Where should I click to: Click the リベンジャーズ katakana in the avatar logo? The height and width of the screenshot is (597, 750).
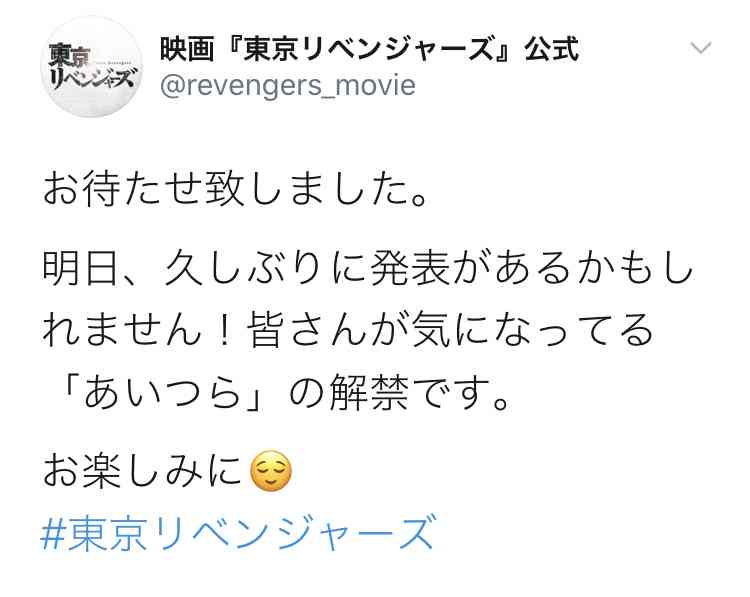(x=93, y=77)
